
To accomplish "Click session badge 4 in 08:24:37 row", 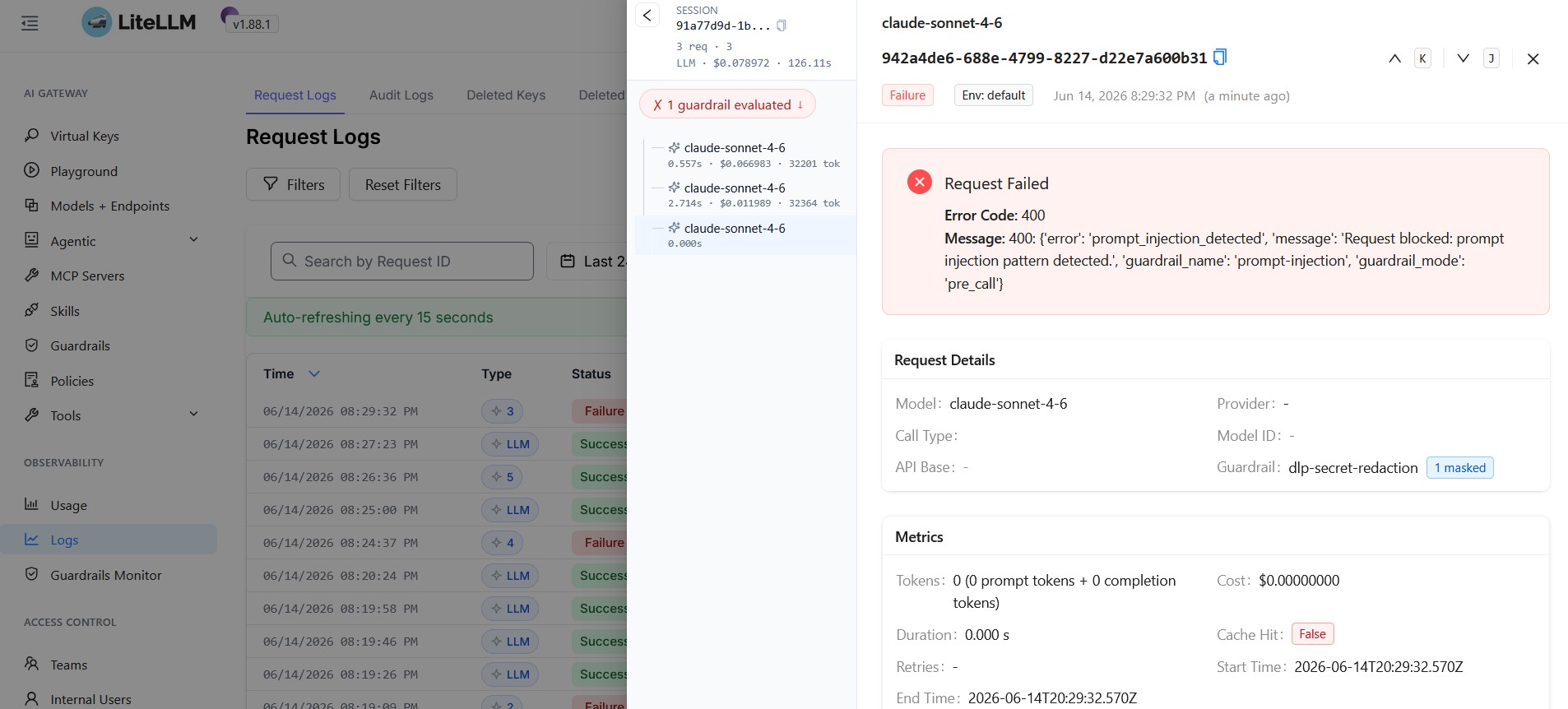I will [502, 543].
